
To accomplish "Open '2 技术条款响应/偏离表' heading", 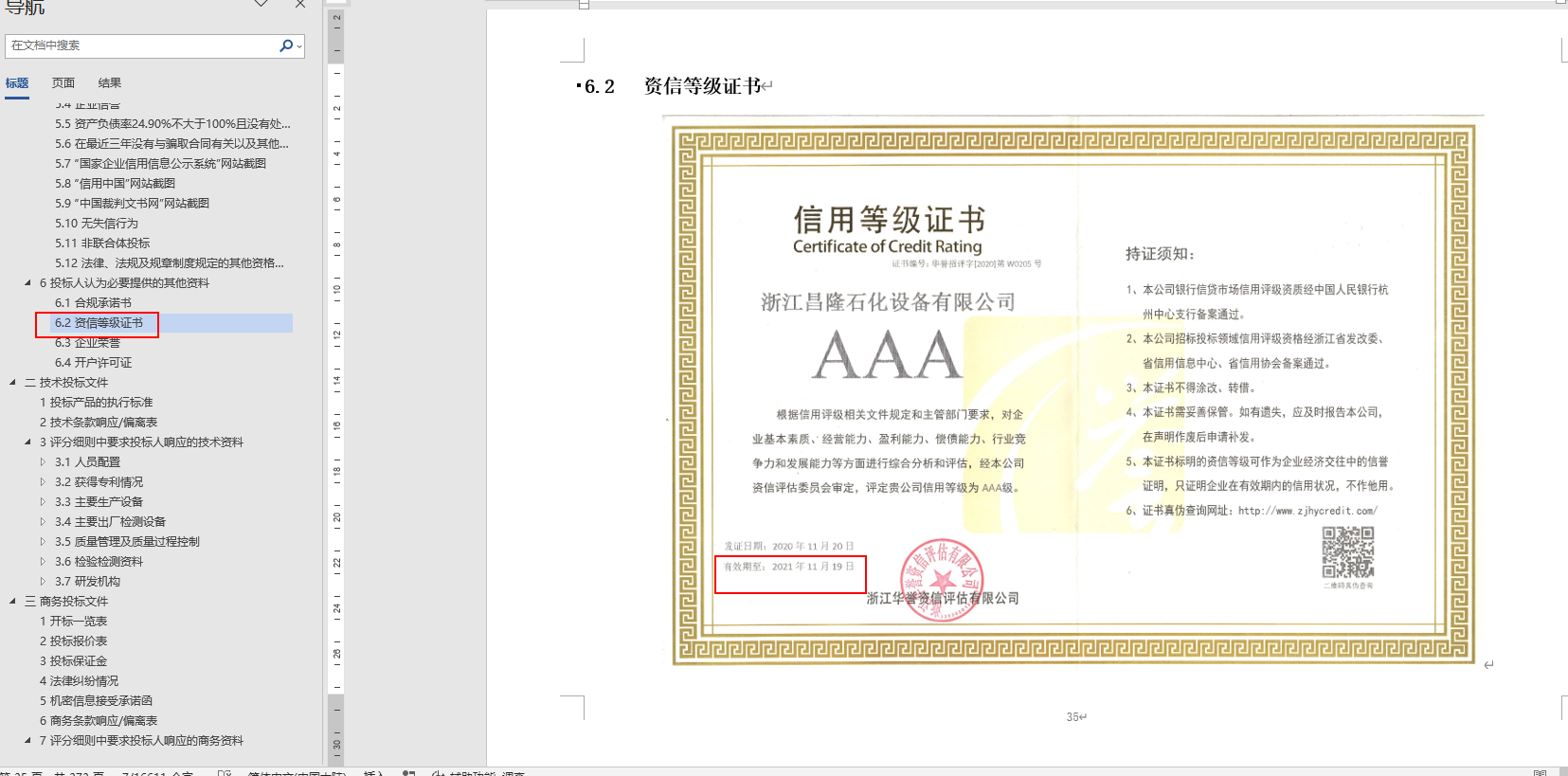I will click(x=99, y=423).
